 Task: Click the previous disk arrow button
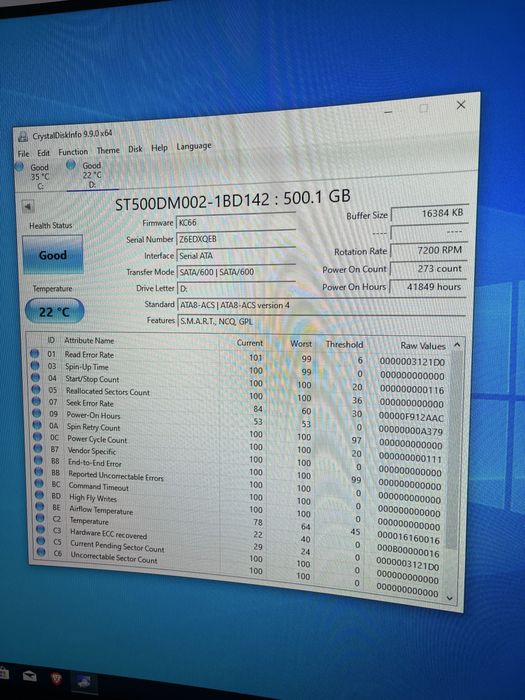28,207
